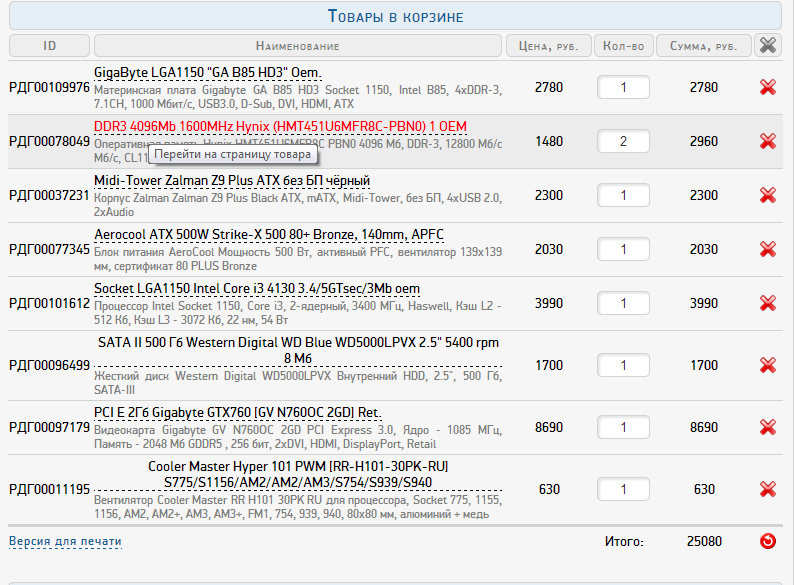This screenshot has width=794, height=585.
Task: Edit quantity field for WD Blue hard drive
Action: (623, 365)
